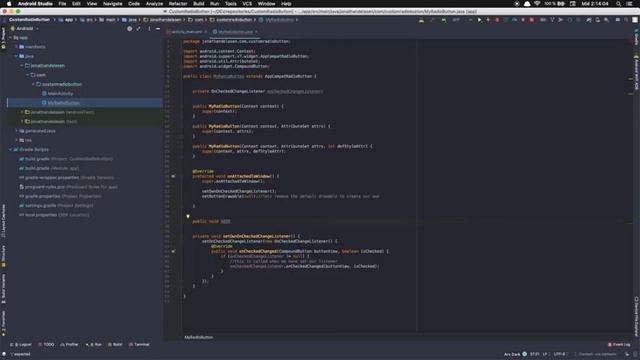Open the Logcat tool window

pos(21,344)
